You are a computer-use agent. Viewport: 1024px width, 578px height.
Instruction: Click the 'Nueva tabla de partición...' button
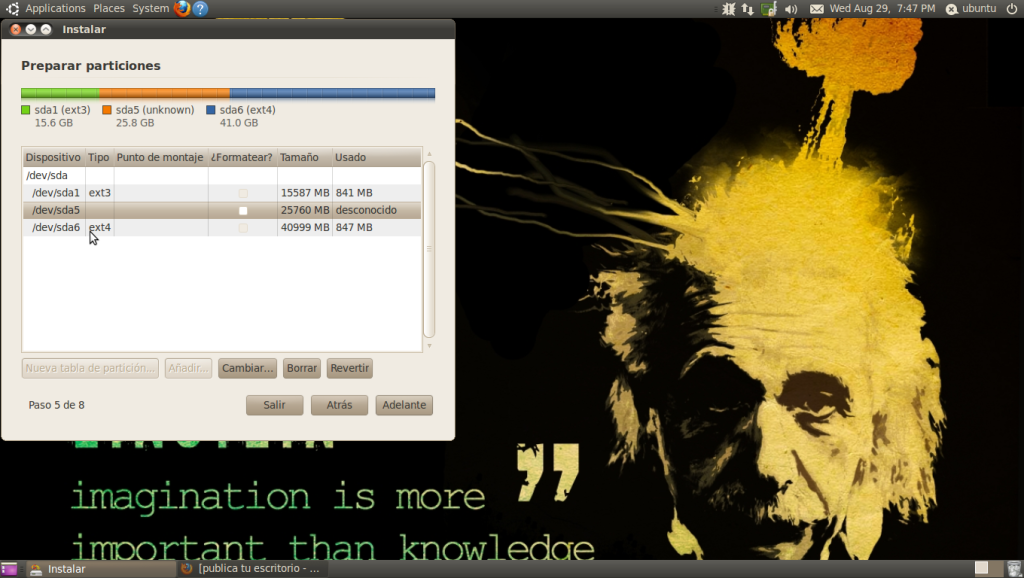coord(90,368)
